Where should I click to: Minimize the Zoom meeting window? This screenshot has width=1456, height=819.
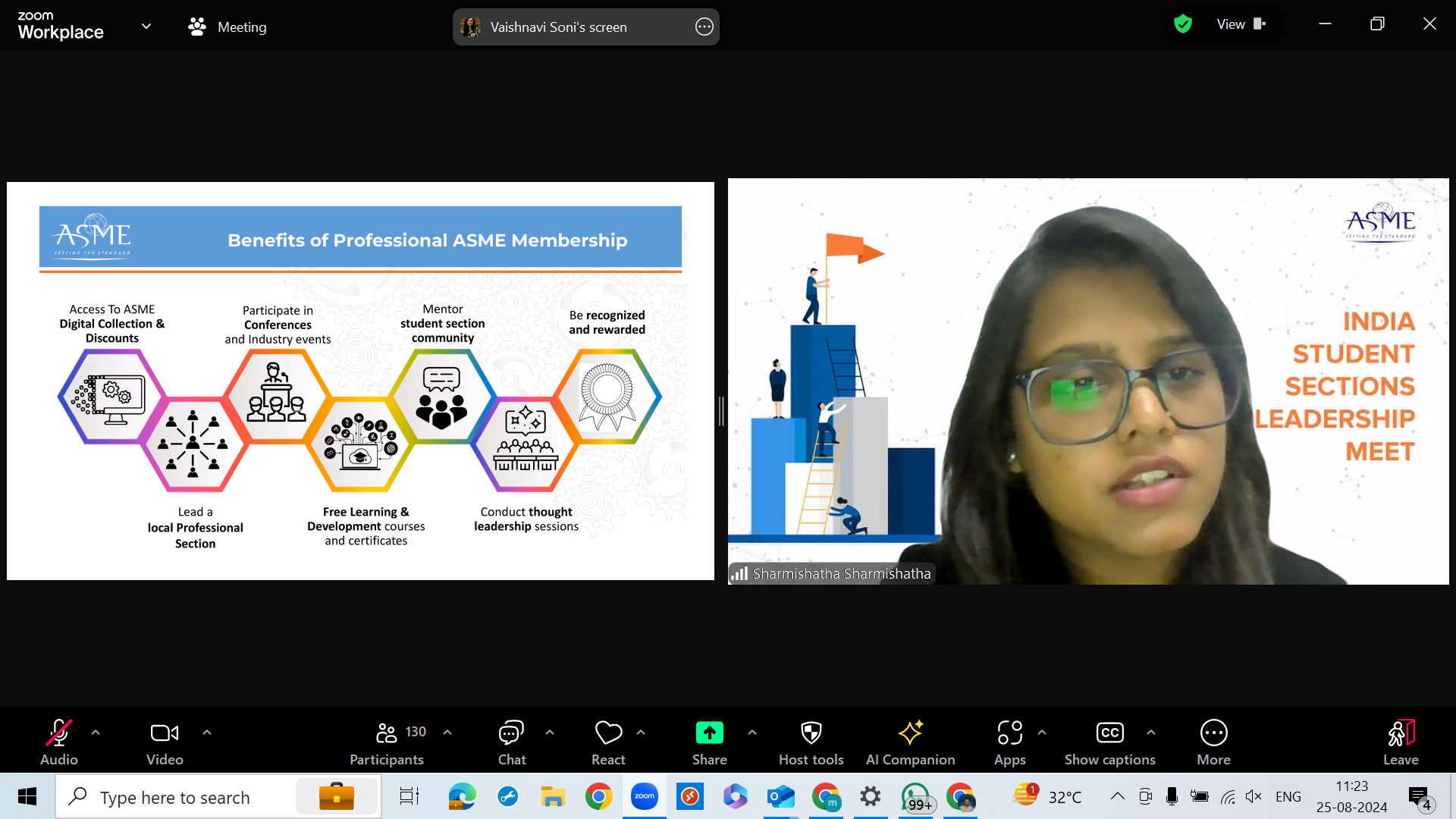[1325, 24]
